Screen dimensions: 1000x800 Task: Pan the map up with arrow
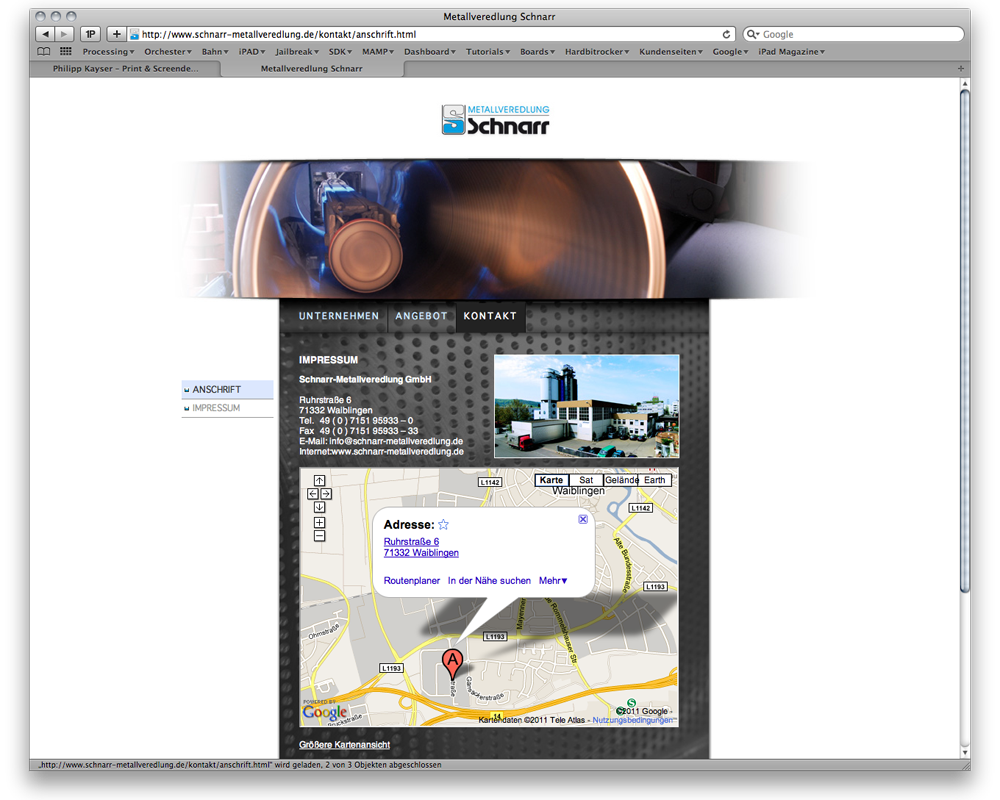(x=320, y=480)
